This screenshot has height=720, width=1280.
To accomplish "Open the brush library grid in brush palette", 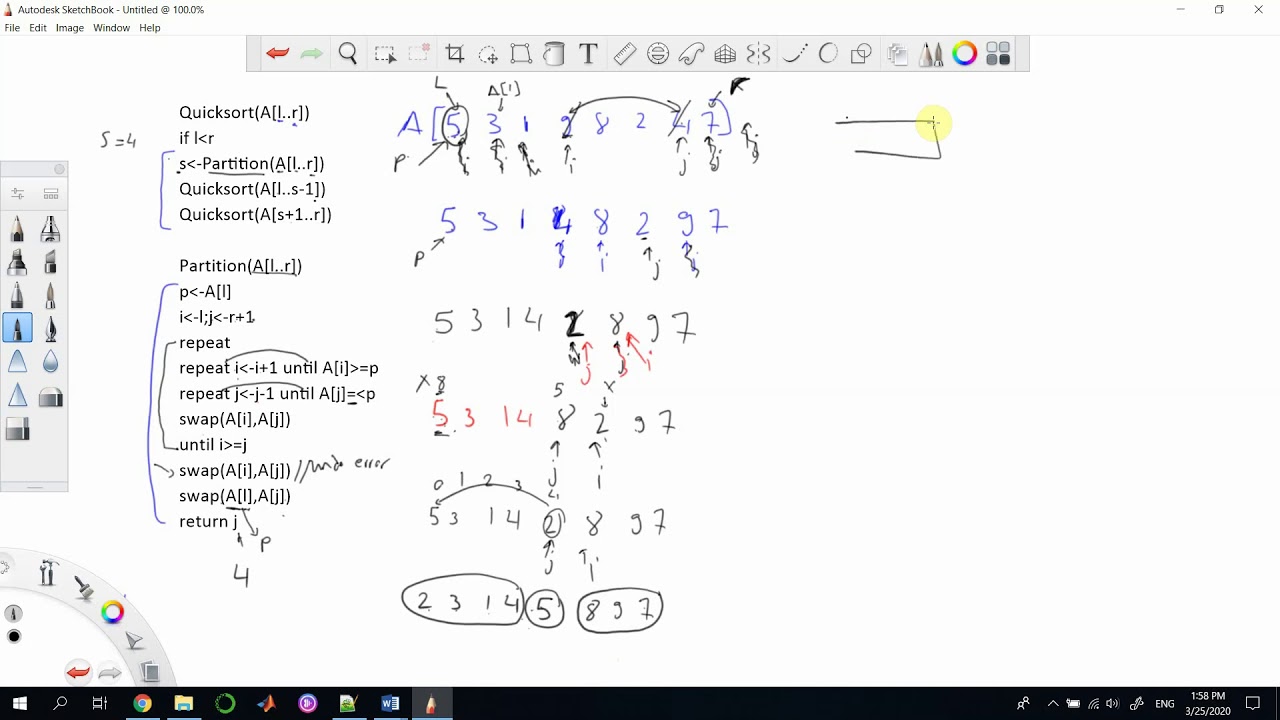I will (x=51, y=194).
